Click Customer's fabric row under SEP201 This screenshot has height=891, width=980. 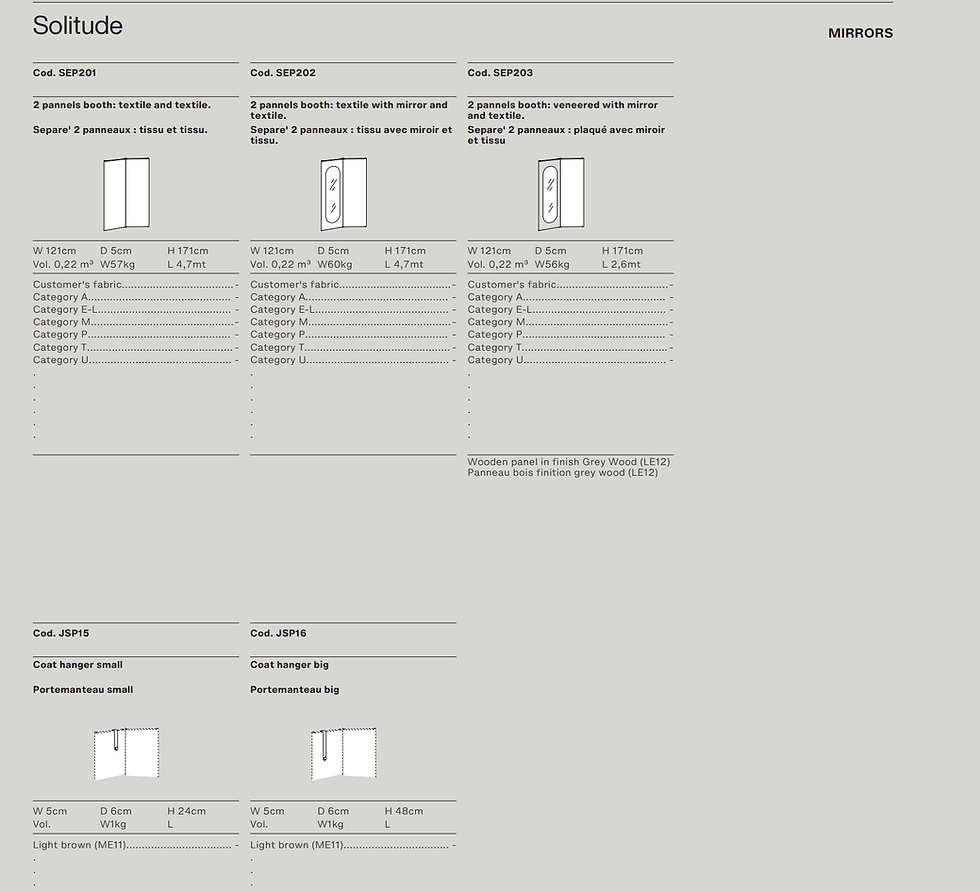136,285
